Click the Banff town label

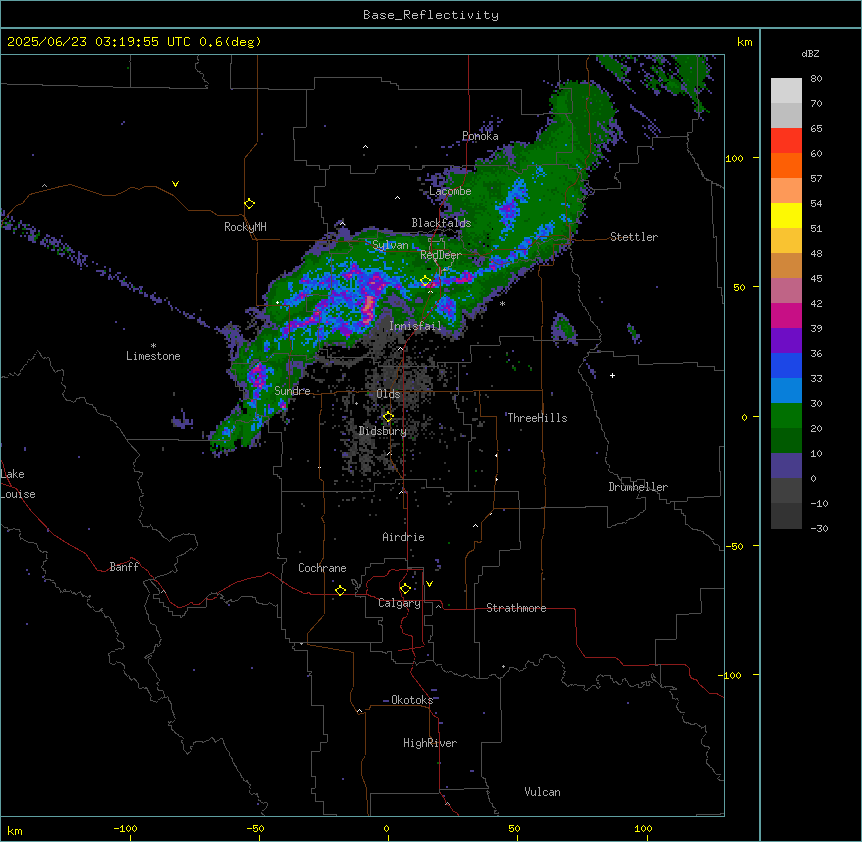pos(124,567)
